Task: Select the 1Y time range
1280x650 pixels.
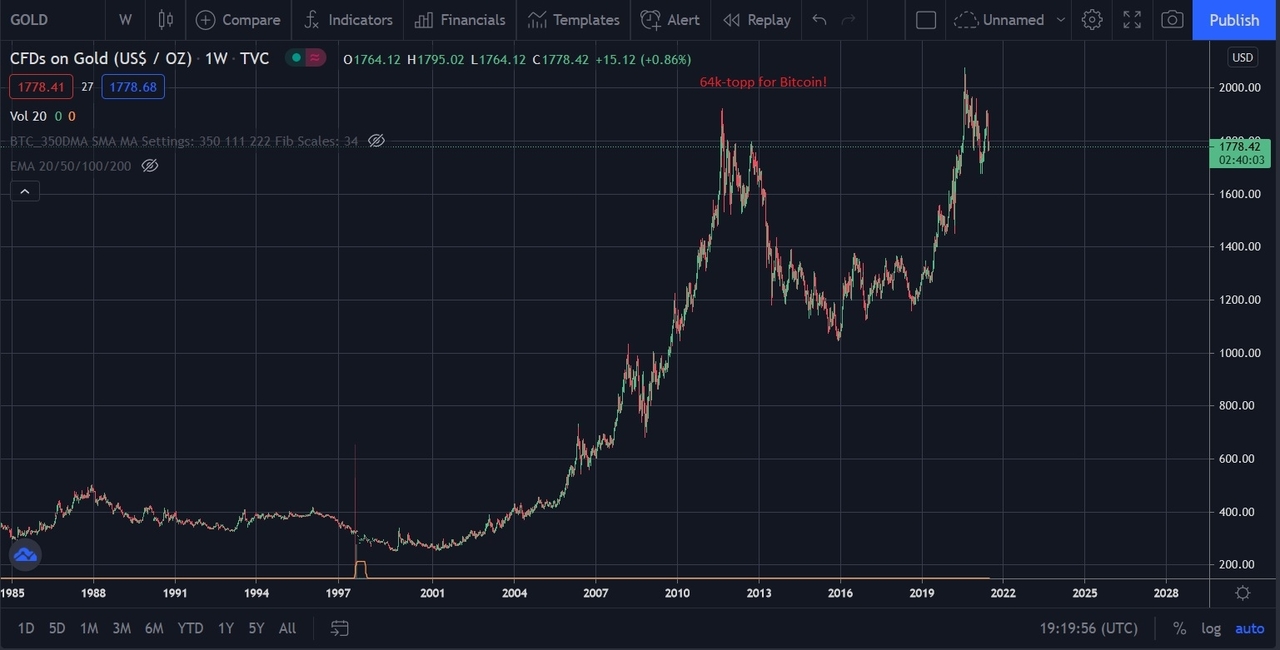Action: (226, 628)
